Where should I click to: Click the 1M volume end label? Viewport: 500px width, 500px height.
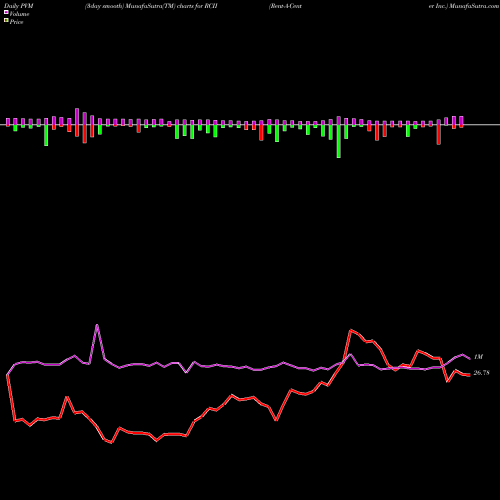tap(478, 357)
